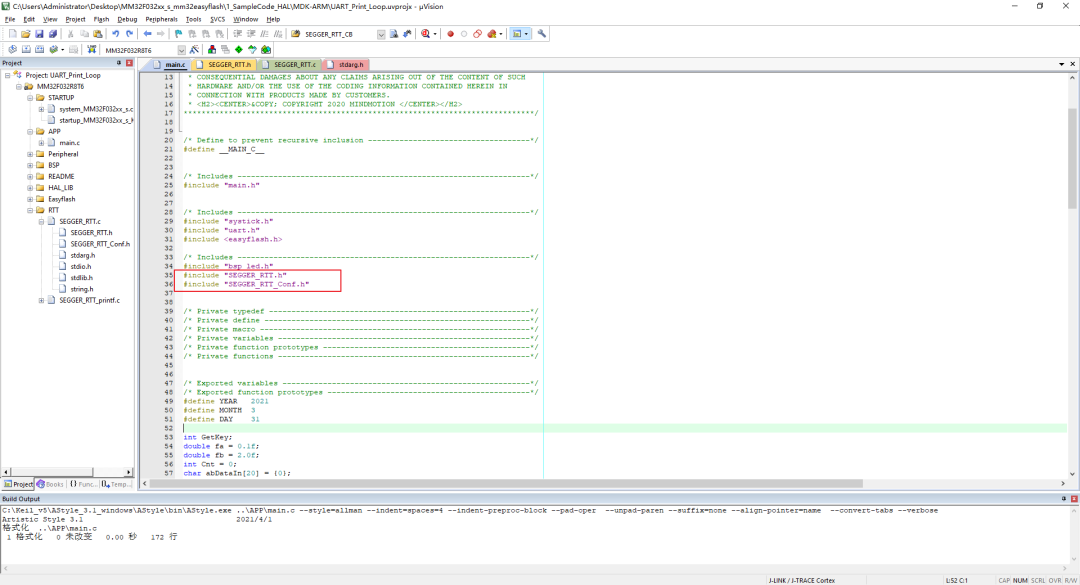Open the SVCS menu
This screenshot has height=585, width=1080.
click(218, 19)
